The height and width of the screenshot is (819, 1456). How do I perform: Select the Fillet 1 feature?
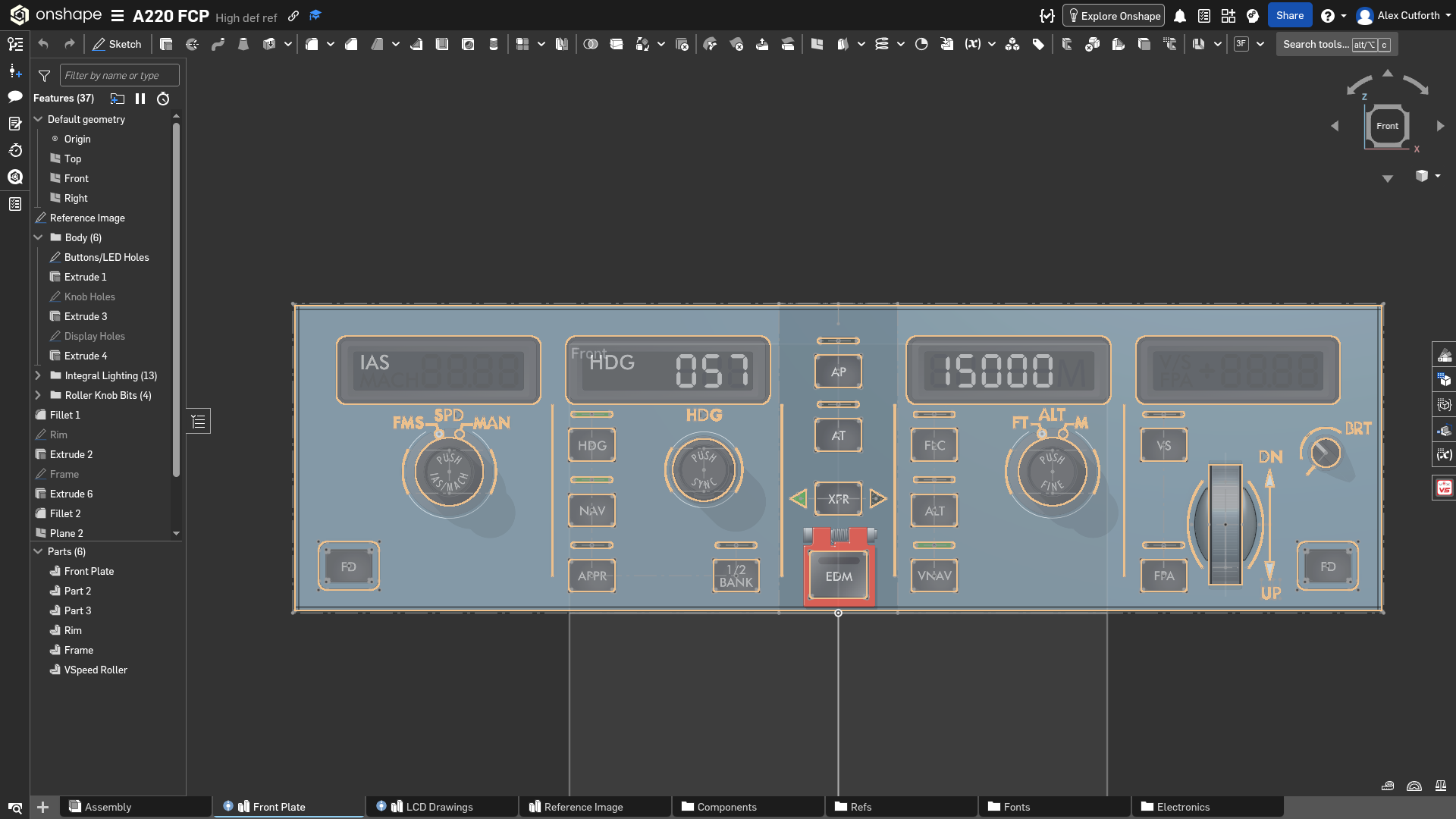coord(64,415)
